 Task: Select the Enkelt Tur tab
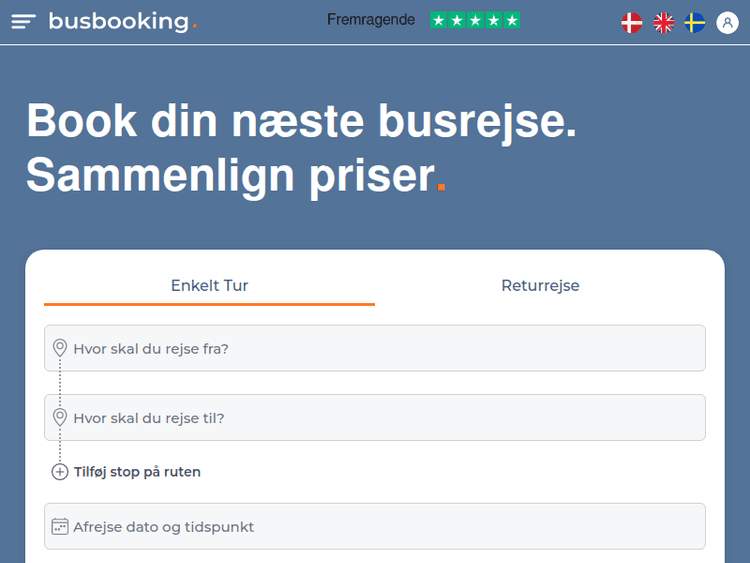210,286
